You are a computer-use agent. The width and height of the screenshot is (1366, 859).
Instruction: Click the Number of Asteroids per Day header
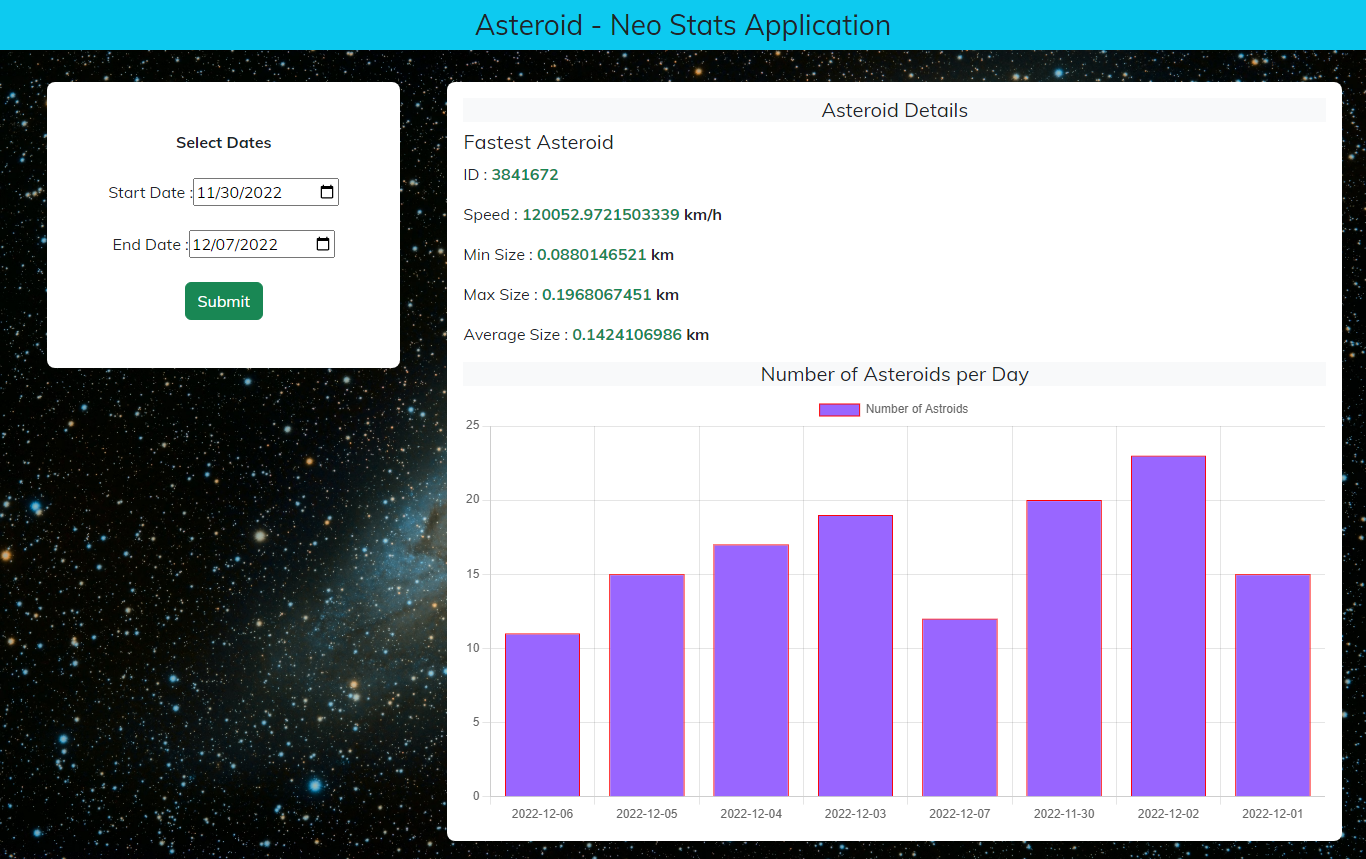click(x=894, y=374)
